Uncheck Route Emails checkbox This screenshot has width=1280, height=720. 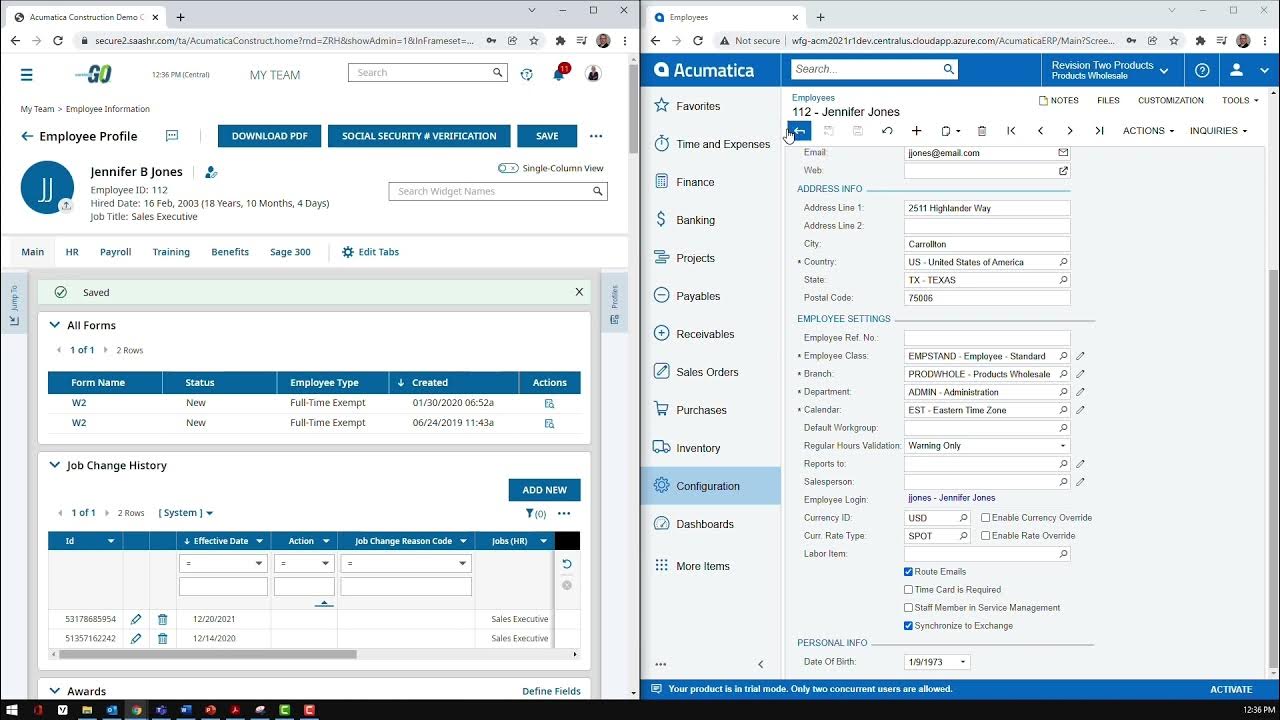click(908, 572)
